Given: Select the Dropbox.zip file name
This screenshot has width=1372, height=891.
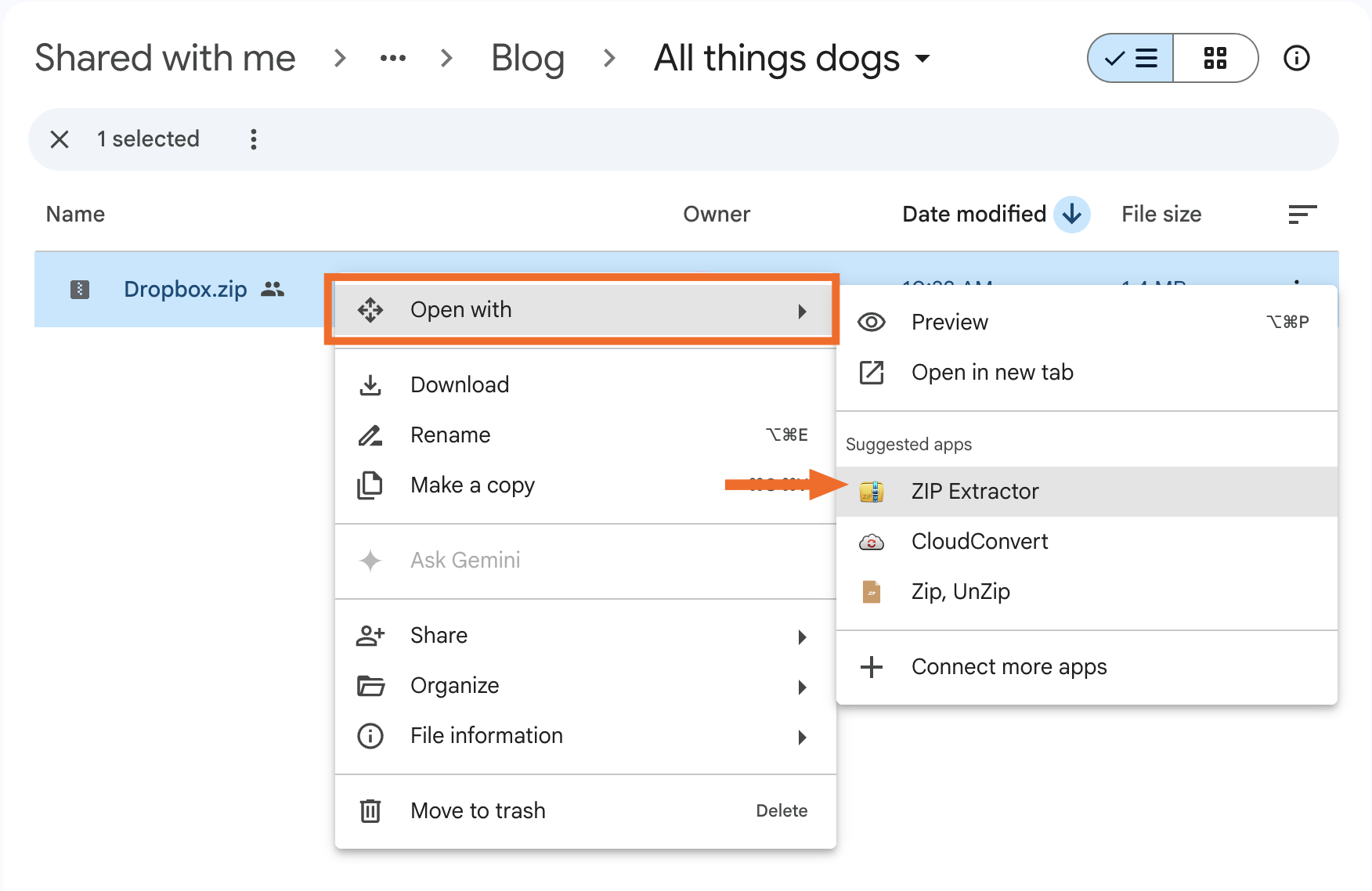Looking at the screenshot, I should (186, 289).
